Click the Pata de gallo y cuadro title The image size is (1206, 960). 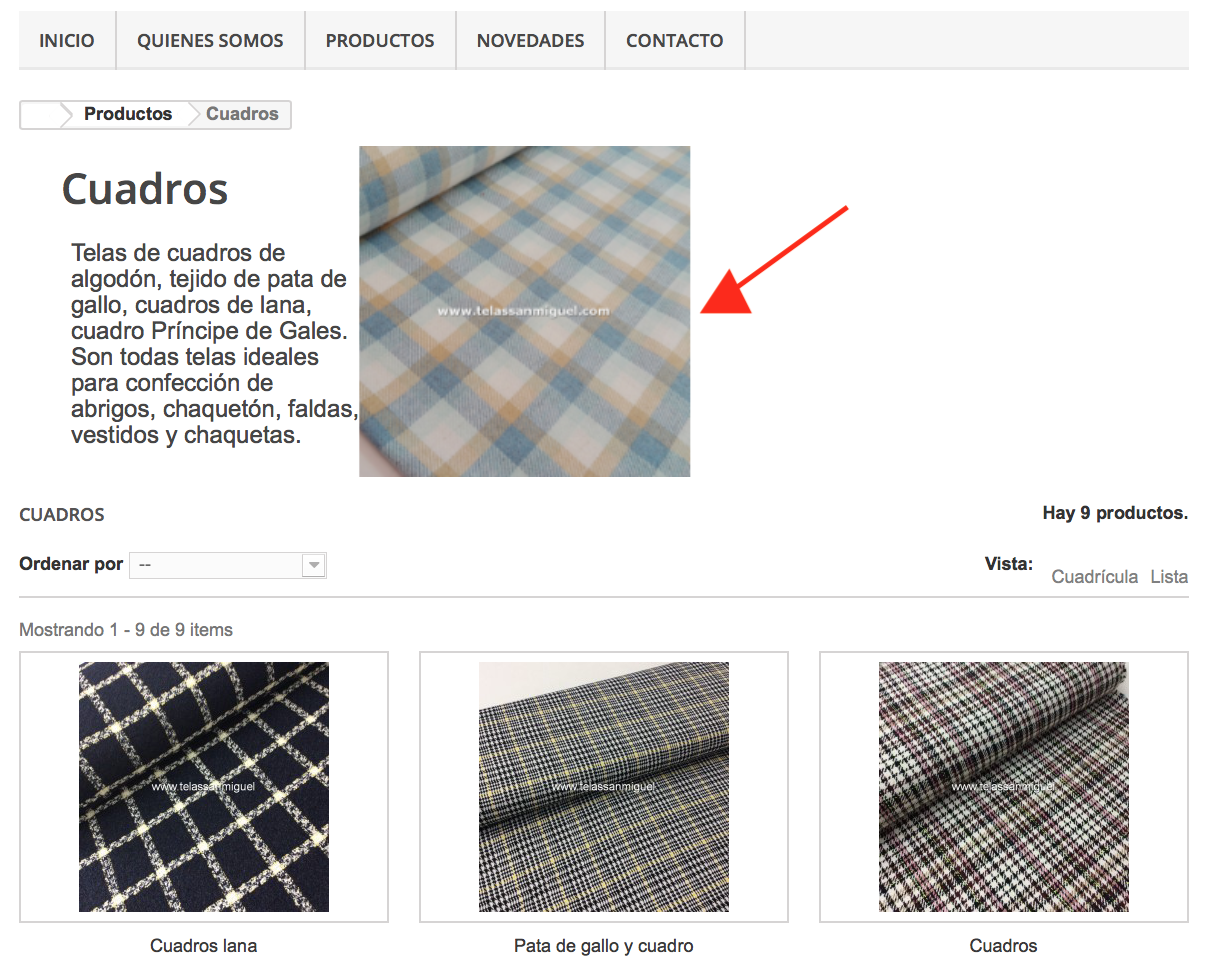point(604,946)
